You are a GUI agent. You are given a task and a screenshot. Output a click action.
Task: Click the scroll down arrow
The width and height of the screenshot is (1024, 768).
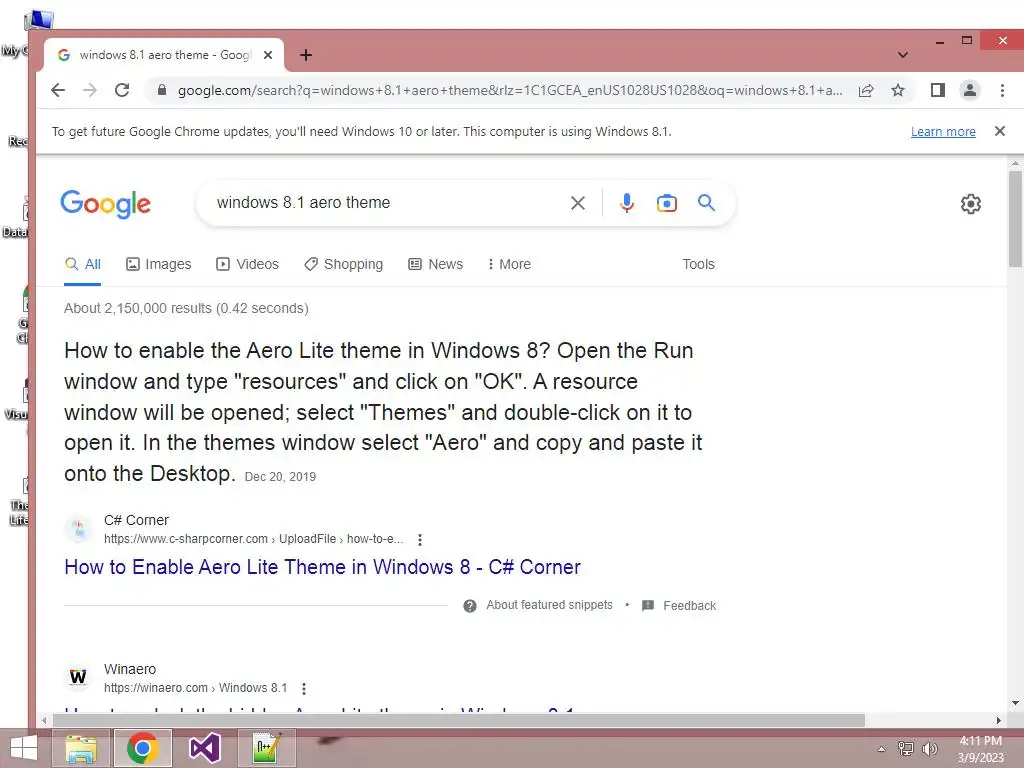pos(1015,703)
